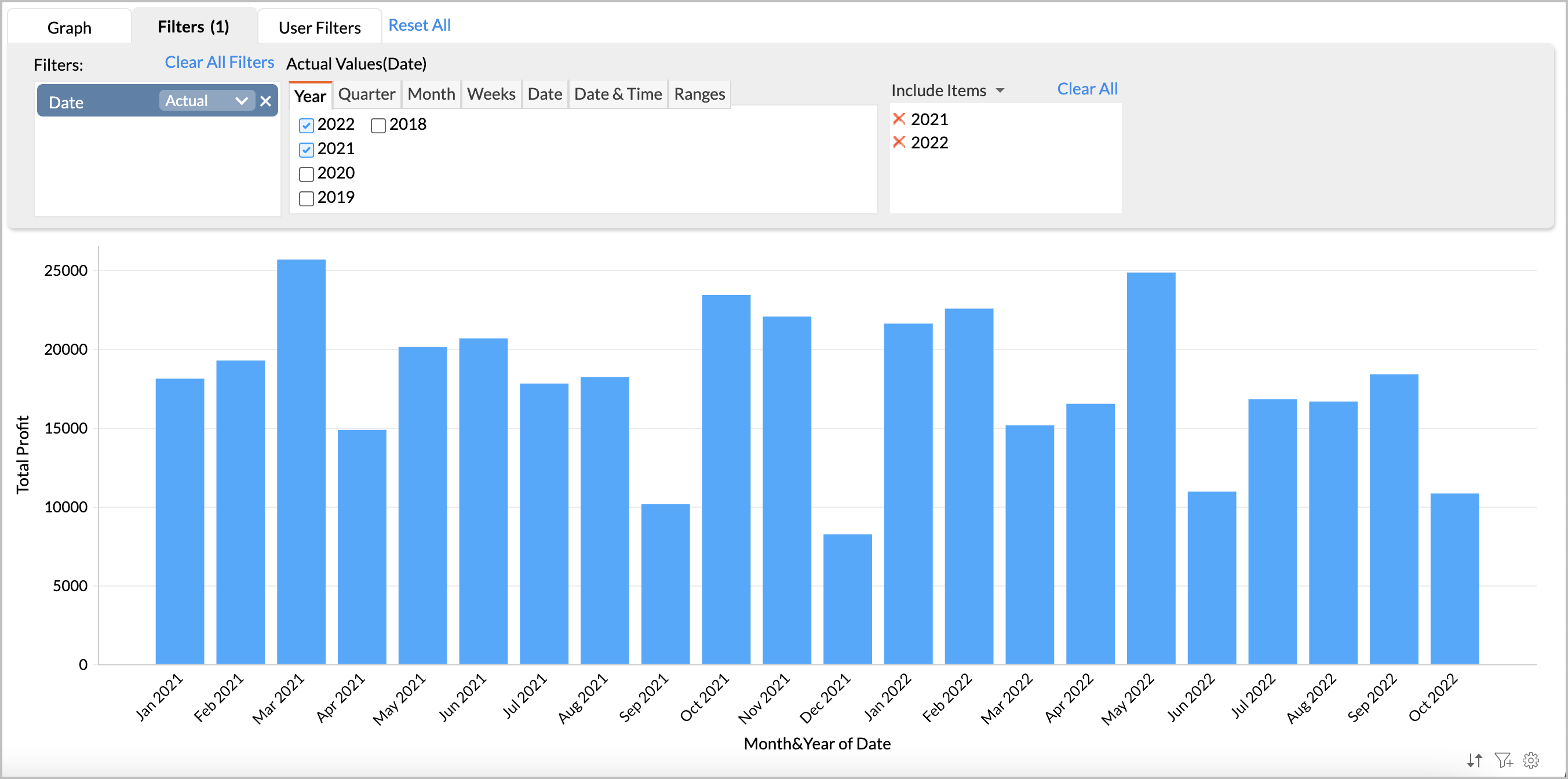Click the Reset All link
Image resolution: width=1568 pixels, height=779 pixels.
420,26
